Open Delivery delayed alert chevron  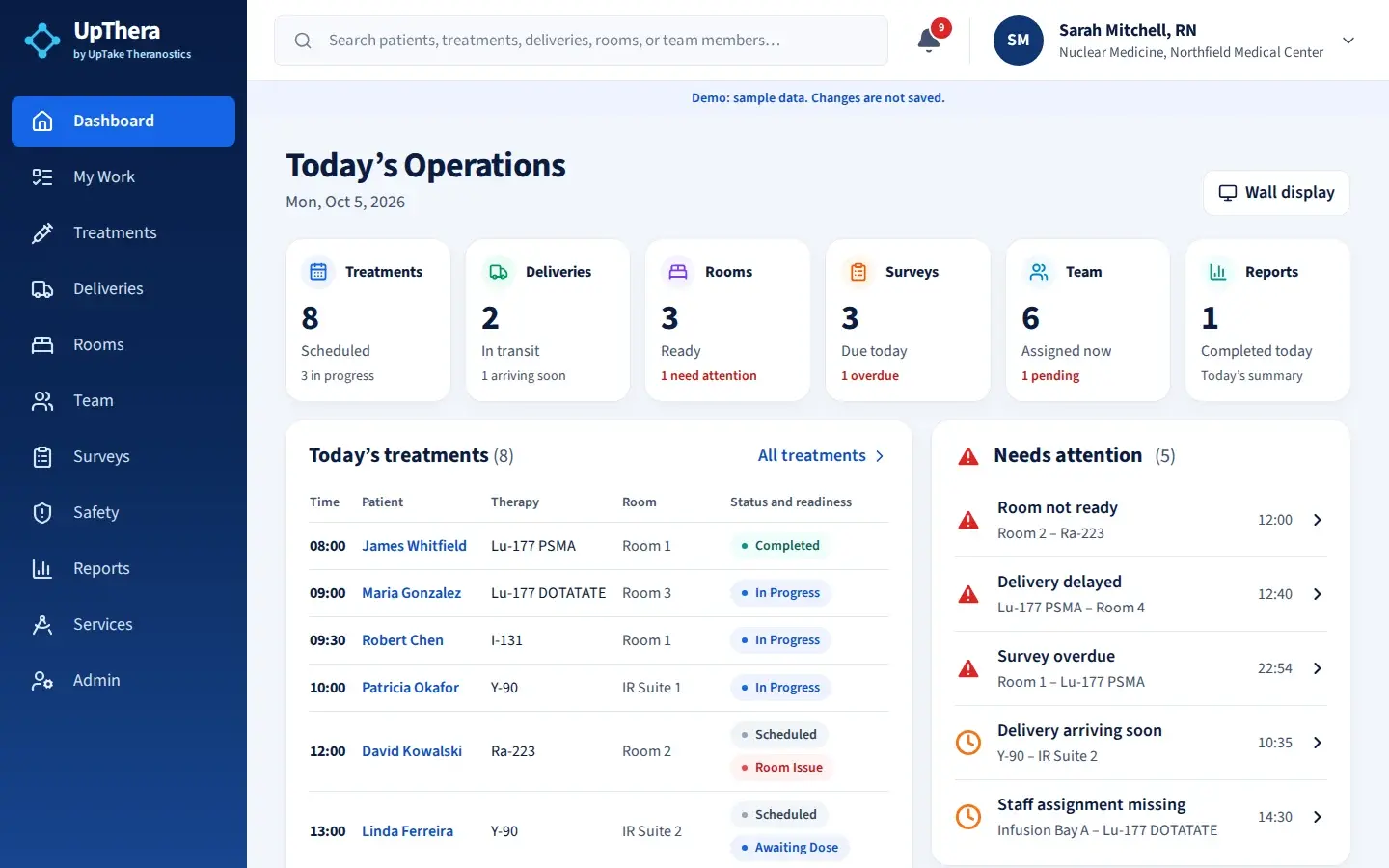[1318, 594]
